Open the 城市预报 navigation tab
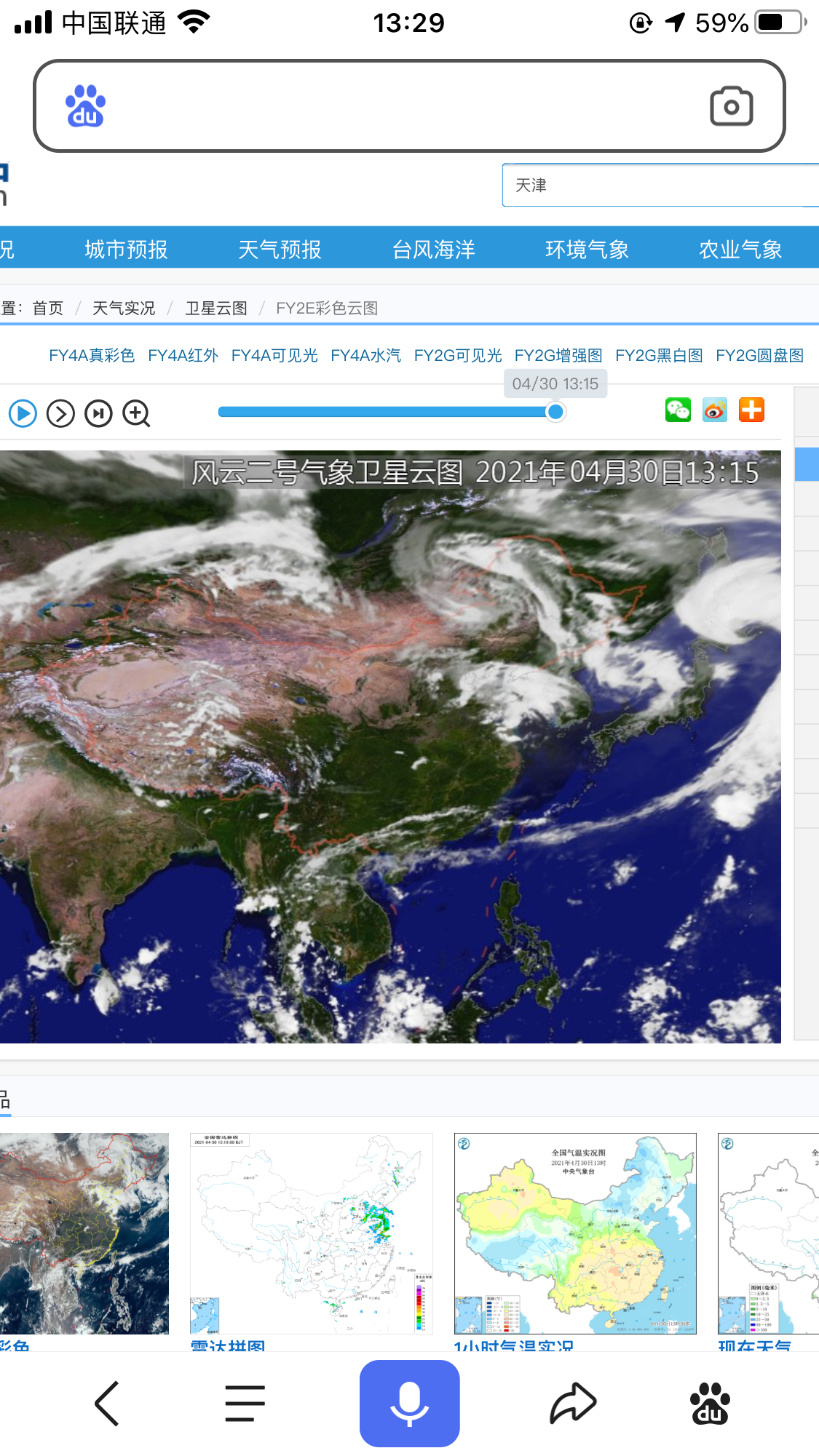This screenshot has width=819, height=1456. 126,250
